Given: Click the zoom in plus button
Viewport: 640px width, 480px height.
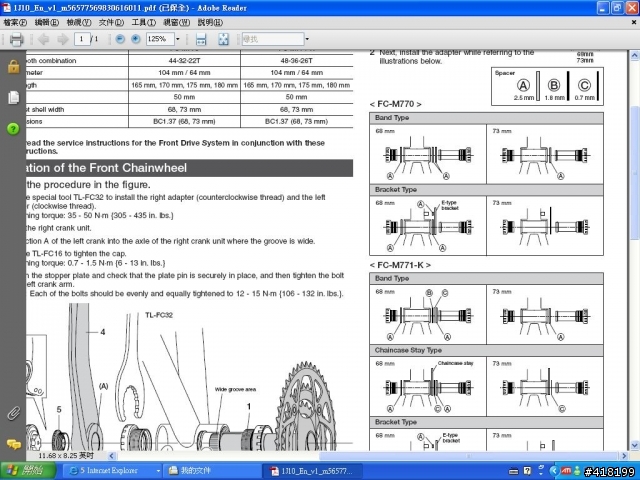Looking at the screenshot, I should tap(136, 39).
